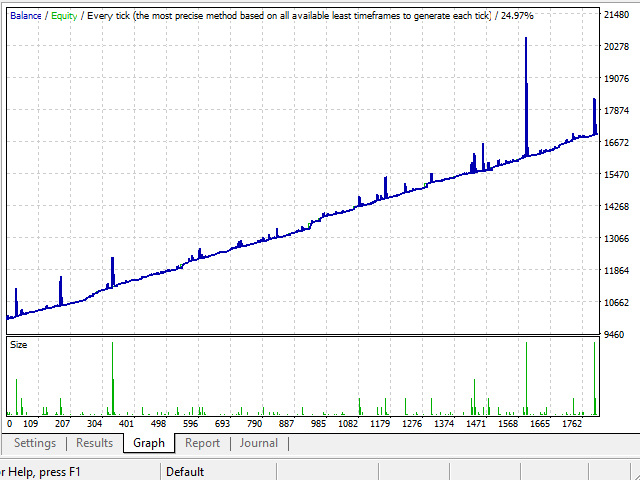Viewport: 640px width, 480px height.
Task: Click the 1762 trade number label
Action: pyautogui.click(x=572, y=424)
